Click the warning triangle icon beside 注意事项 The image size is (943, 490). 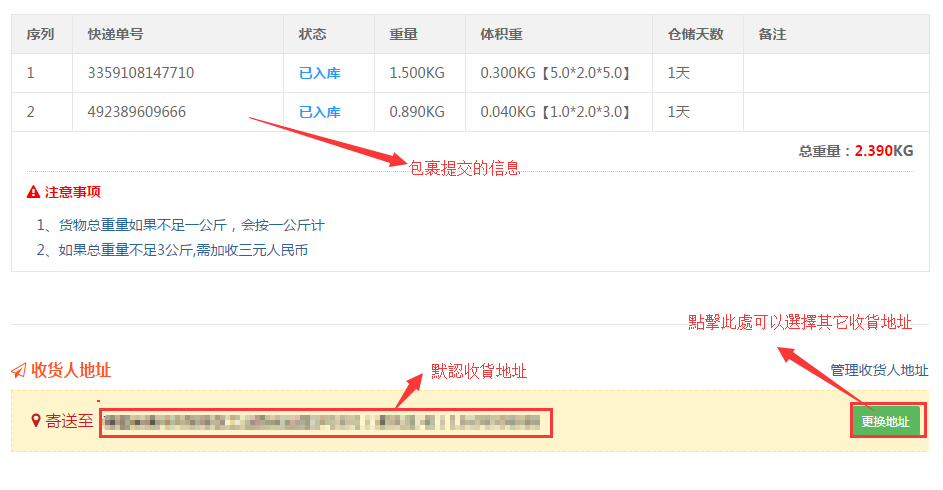33,192
